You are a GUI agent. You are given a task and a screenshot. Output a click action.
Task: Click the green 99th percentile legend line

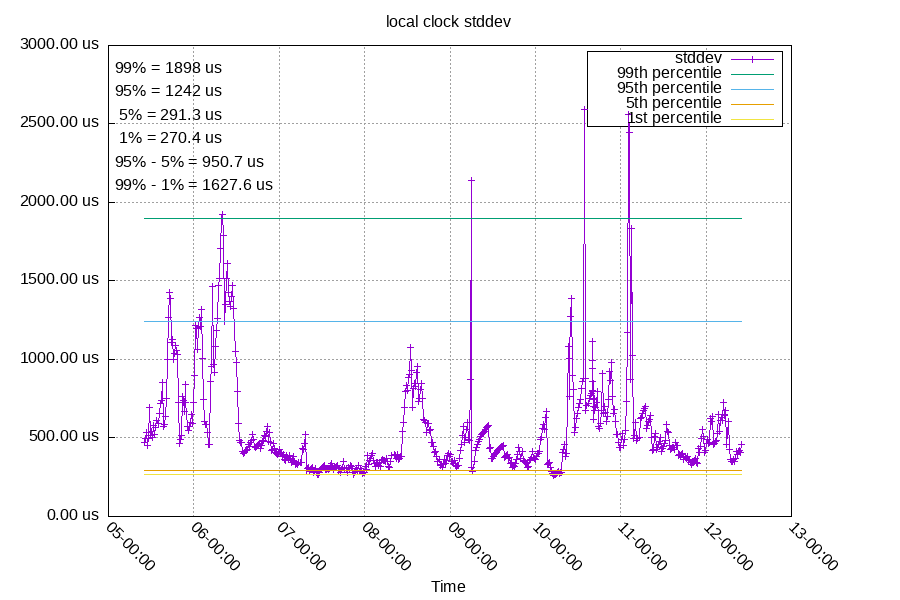tap(752, 73)
